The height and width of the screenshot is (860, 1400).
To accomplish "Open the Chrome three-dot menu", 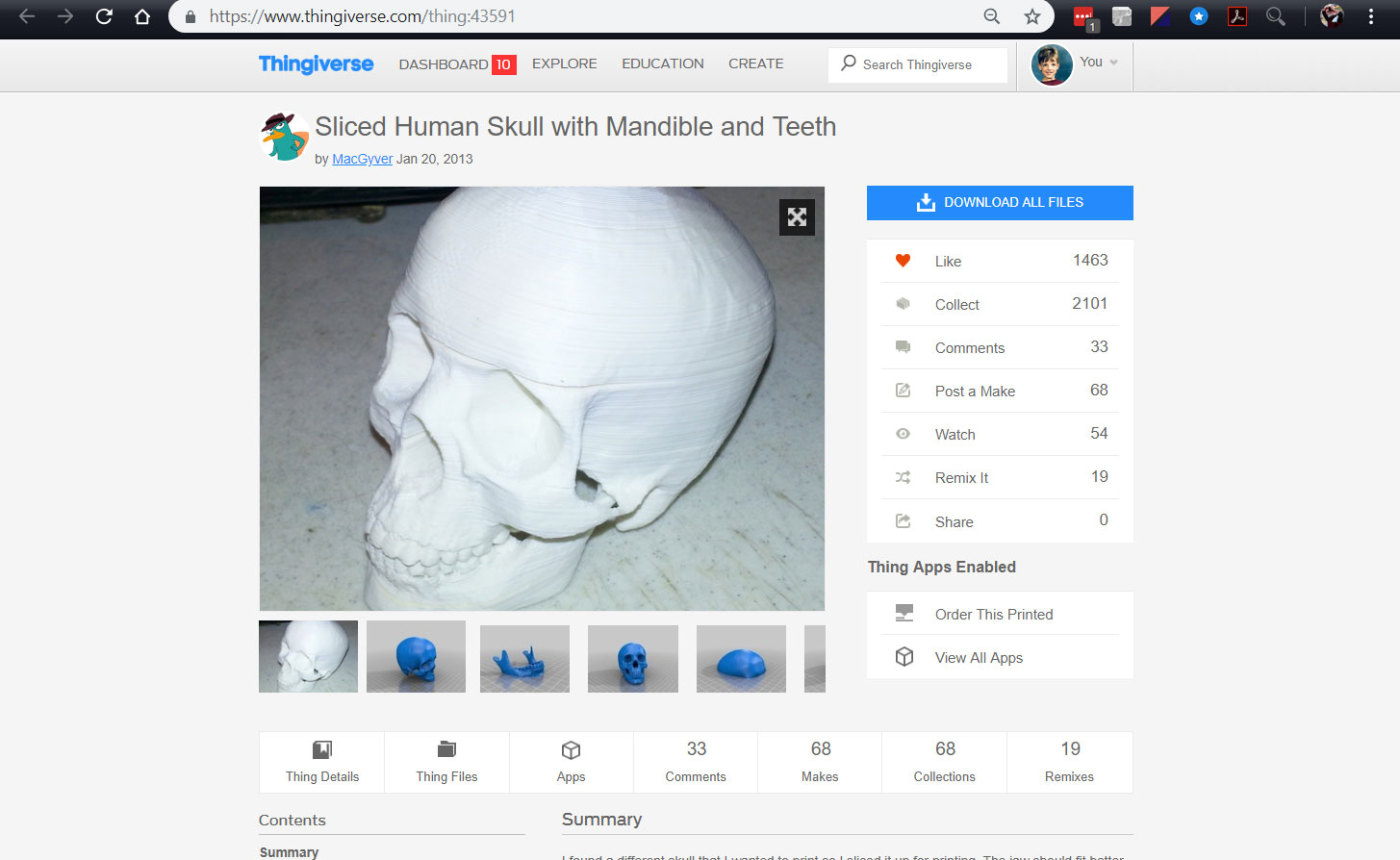I will (1371, 16).
